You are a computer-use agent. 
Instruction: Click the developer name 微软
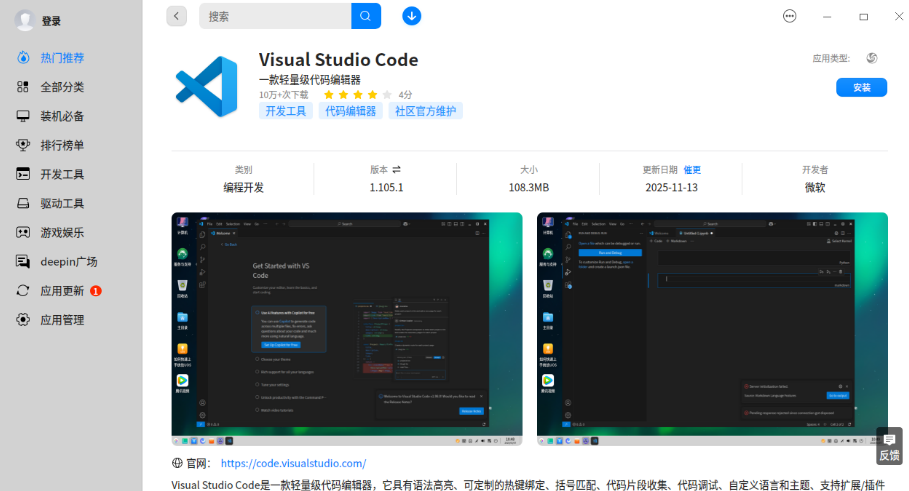[815, 188]
